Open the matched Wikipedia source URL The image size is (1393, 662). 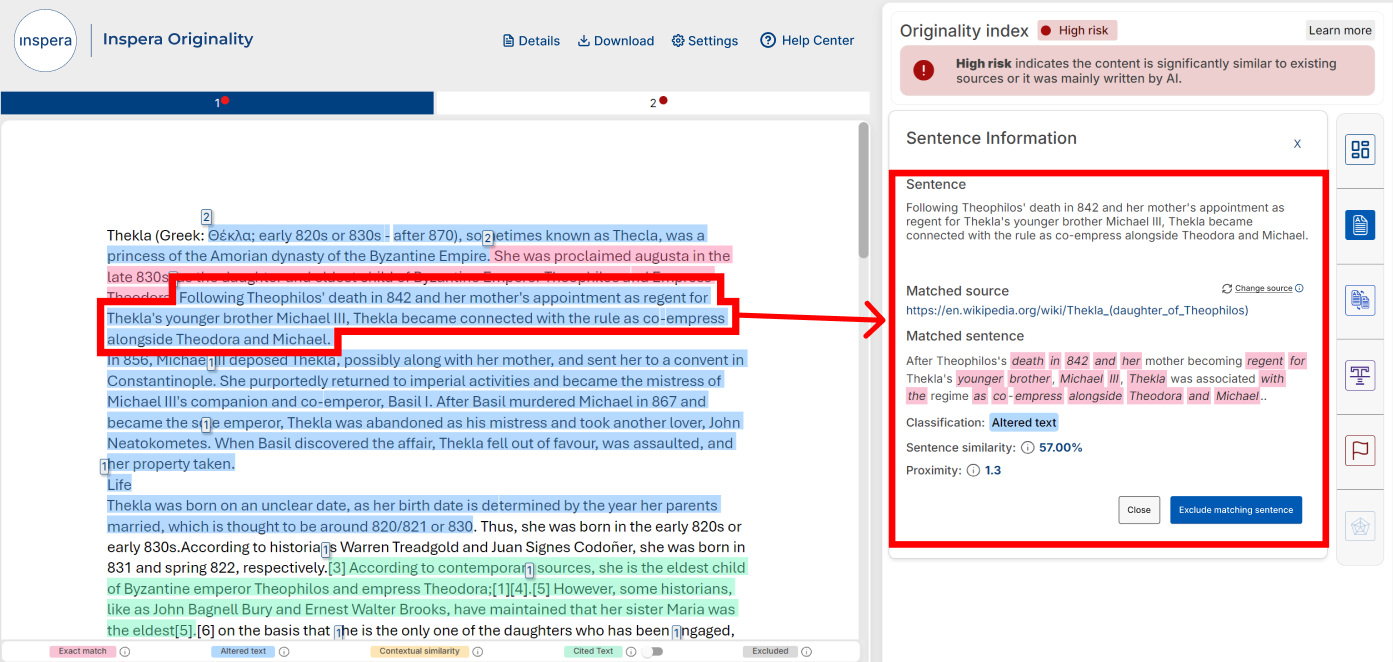pyautogui.click(x=1077, y=310)
